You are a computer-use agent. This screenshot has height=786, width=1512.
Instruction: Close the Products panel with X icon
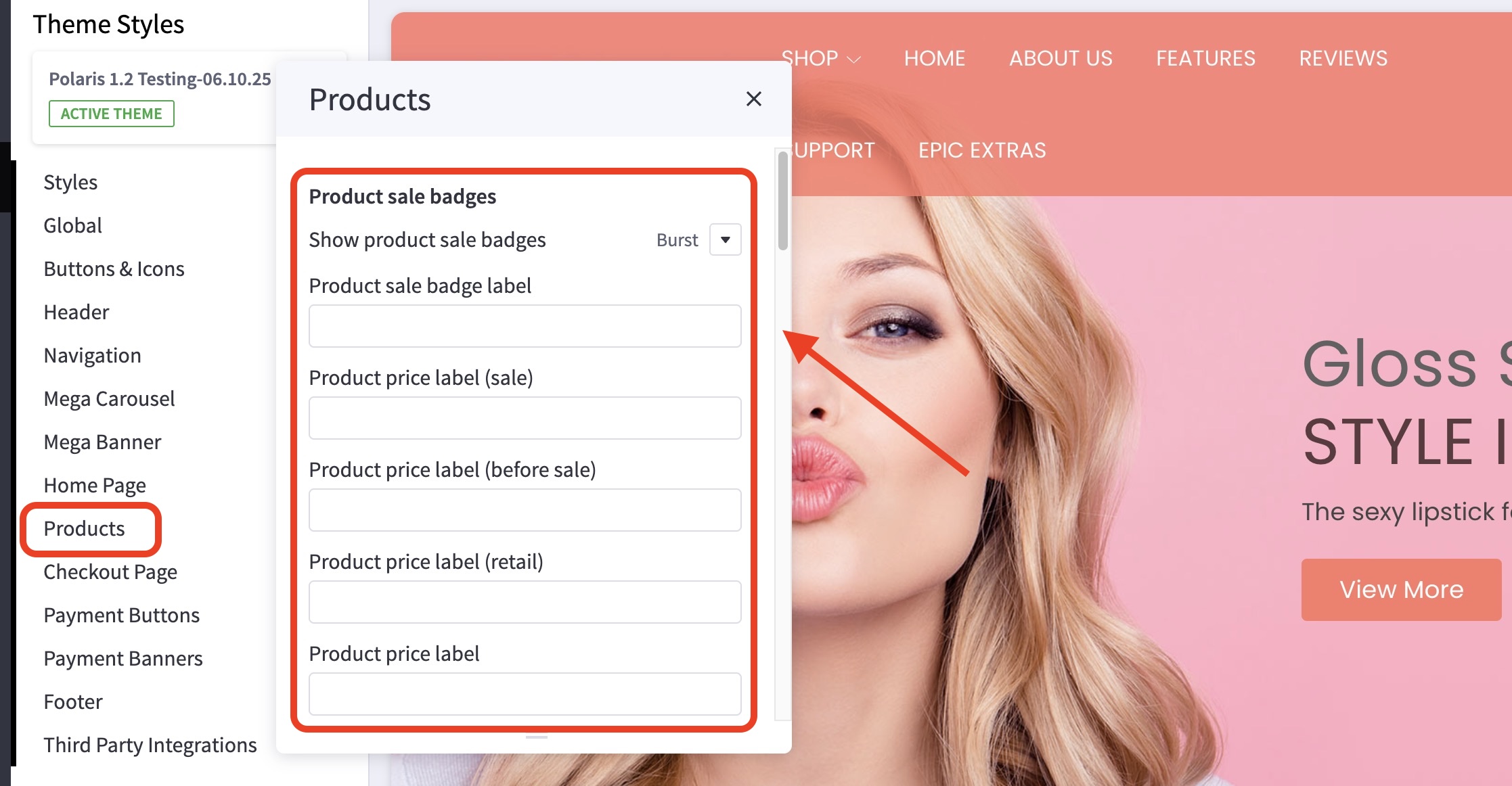753,99
